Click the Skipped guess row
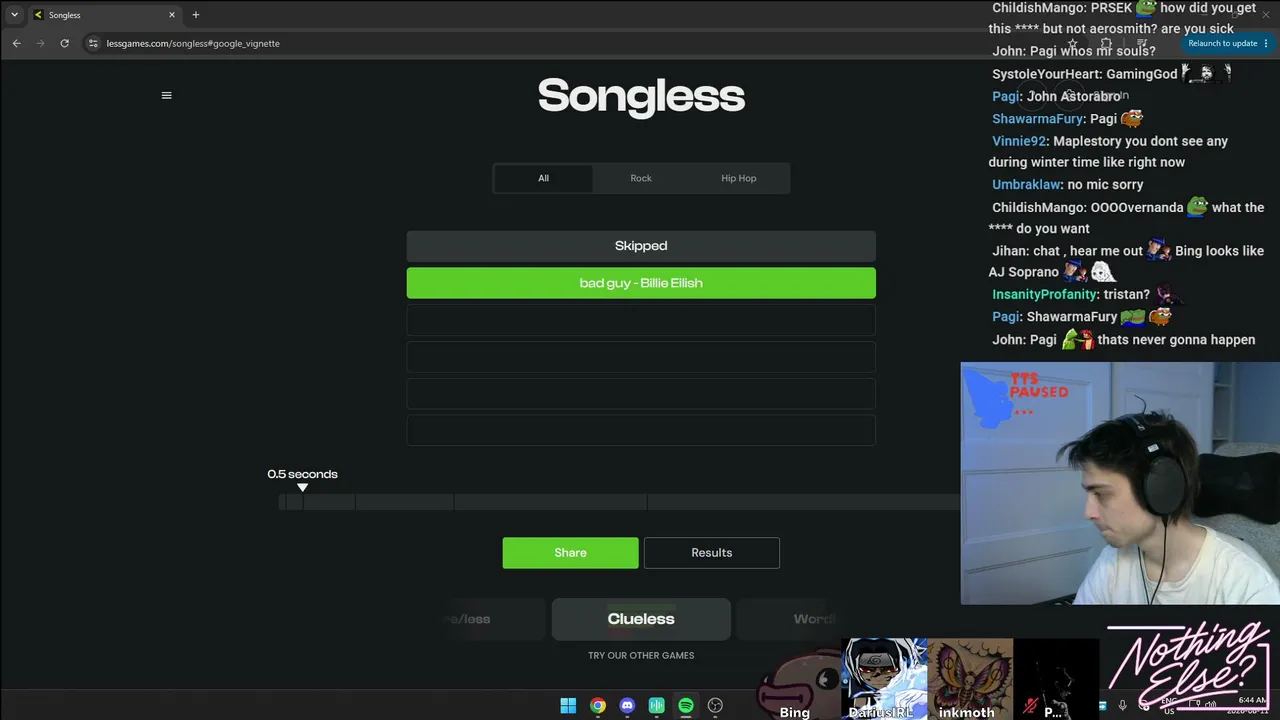Screen dimensions: 1280x720 click(x=641, y=246)
